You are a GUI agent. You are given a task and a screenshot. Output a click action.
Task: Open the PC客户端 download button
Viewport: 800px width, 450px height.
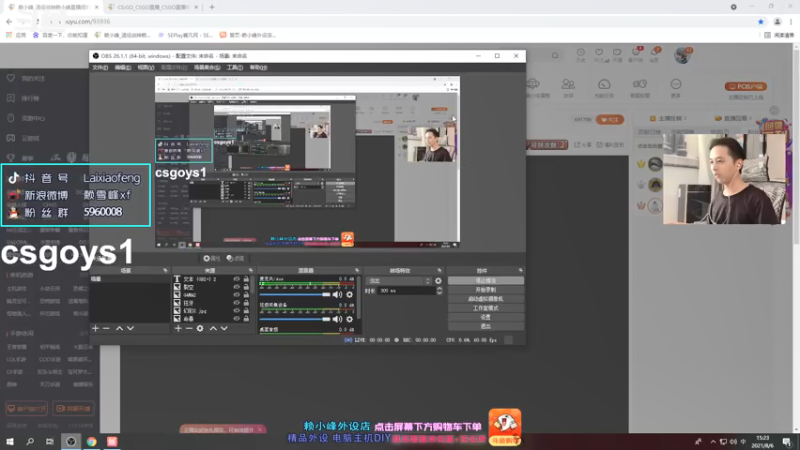pyautogui.click(x=745, y=86)
